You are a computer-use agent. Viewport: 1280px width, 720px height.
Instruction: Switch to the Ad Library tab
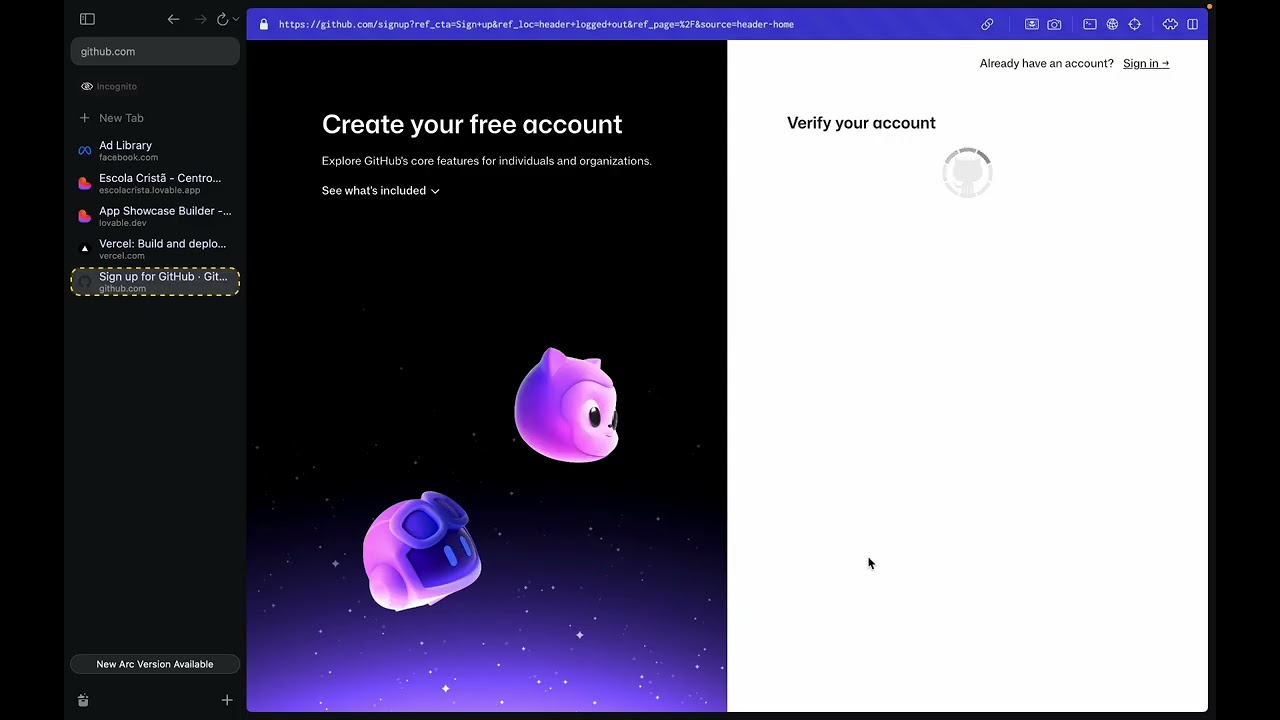(155, 150)
